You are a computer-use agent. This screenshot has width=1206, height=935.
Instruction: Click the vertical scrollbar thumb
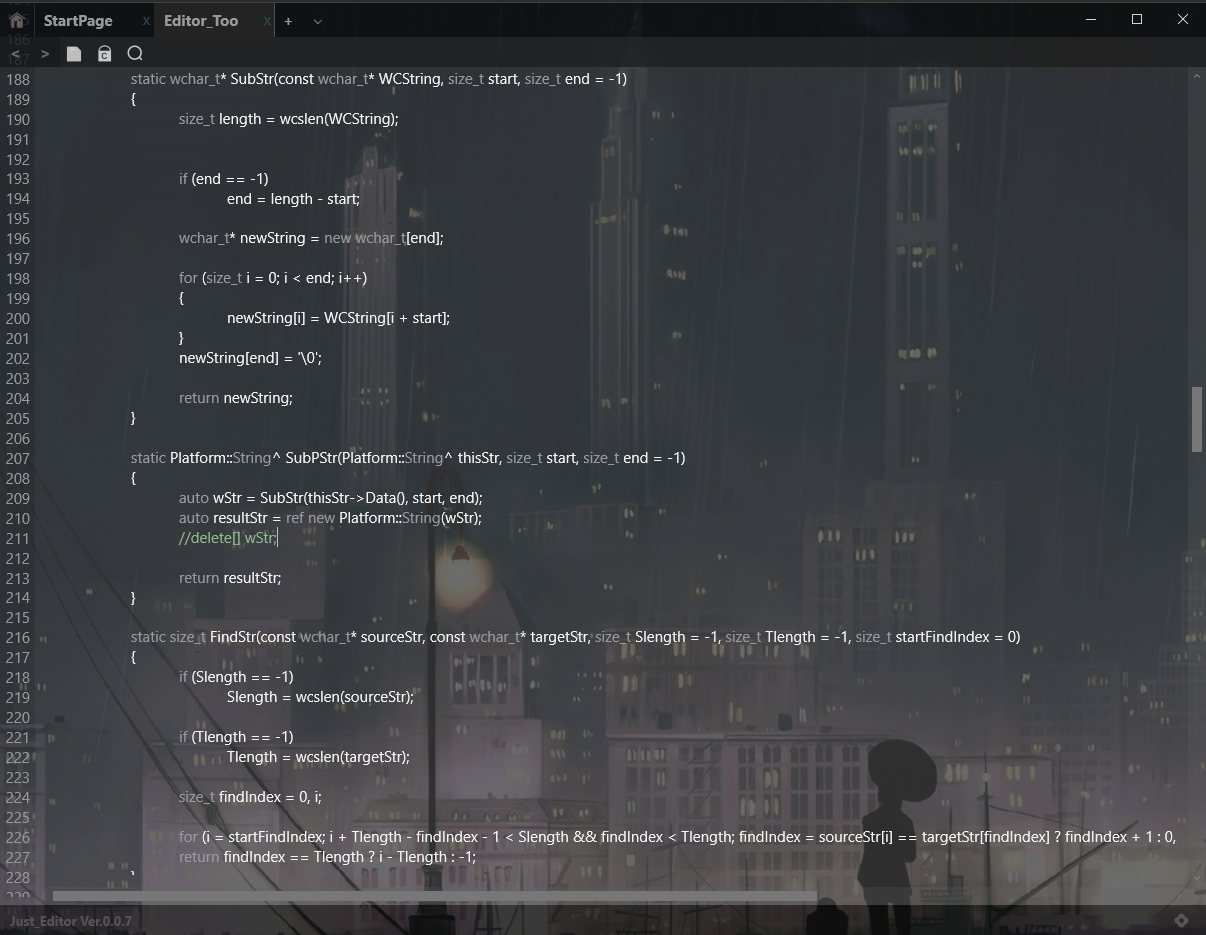coord(1197,419)
